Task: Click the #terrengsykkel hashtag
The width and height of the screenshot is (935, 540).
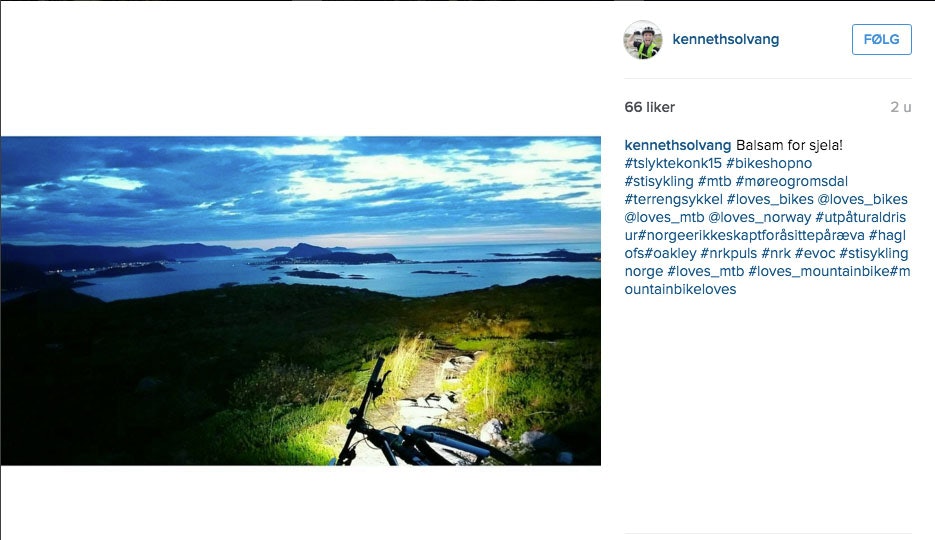Action: click(670, 199)
